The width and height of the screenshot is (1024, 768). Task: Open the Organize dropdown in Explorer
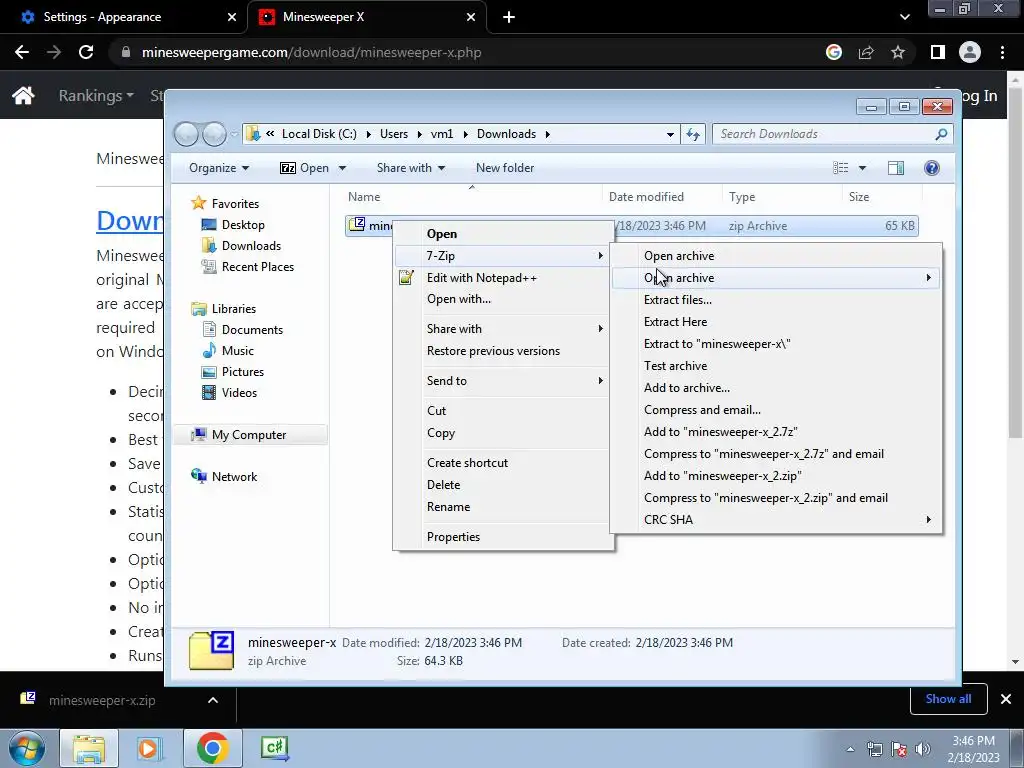pyautogui.click(x=219, y=168)
